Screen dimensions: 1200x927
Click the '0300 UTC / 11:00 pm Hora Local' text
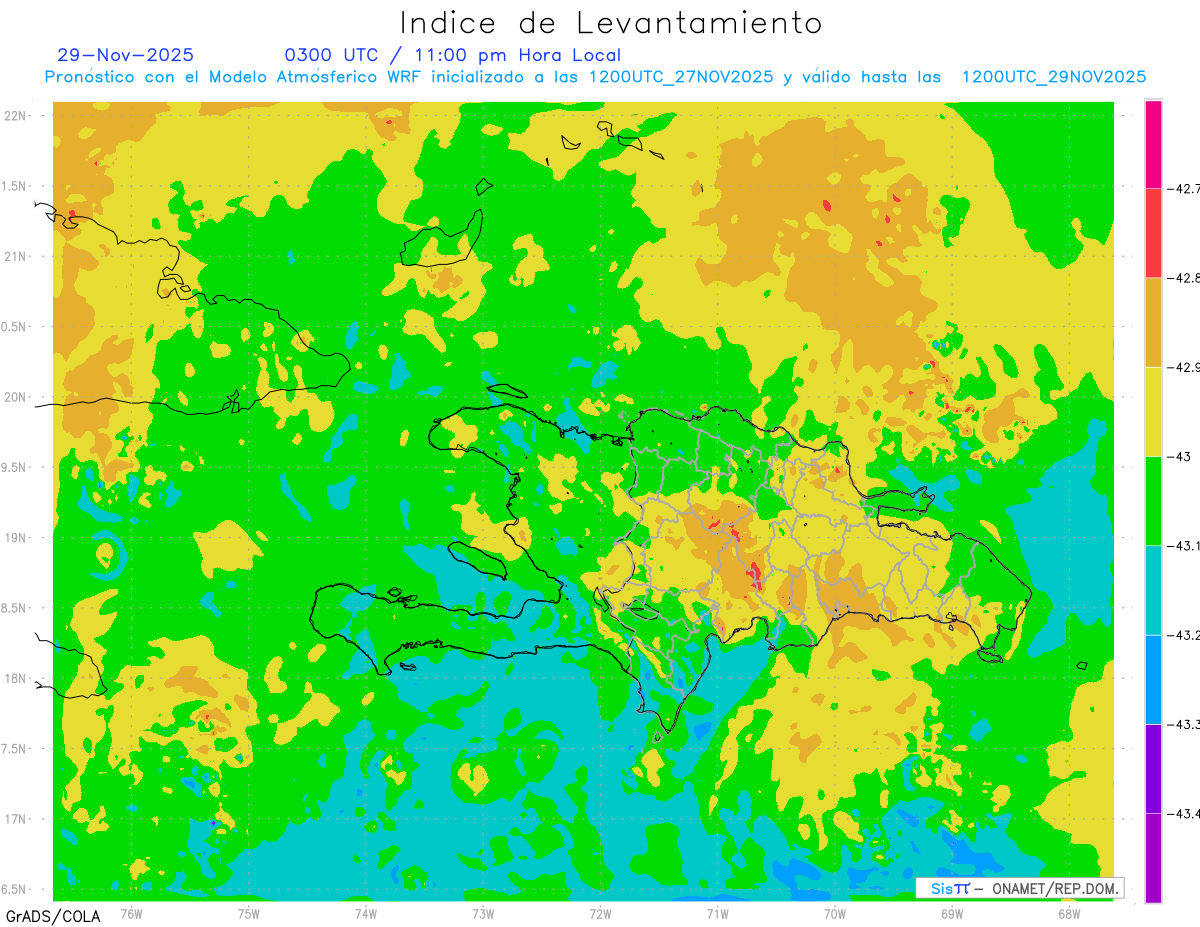click(x=452, y=55)
